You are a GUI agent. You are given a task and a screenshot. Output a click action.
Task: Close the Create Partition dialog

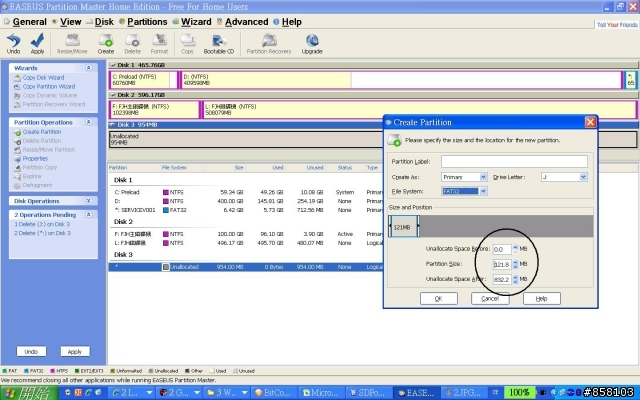[590, 122]
